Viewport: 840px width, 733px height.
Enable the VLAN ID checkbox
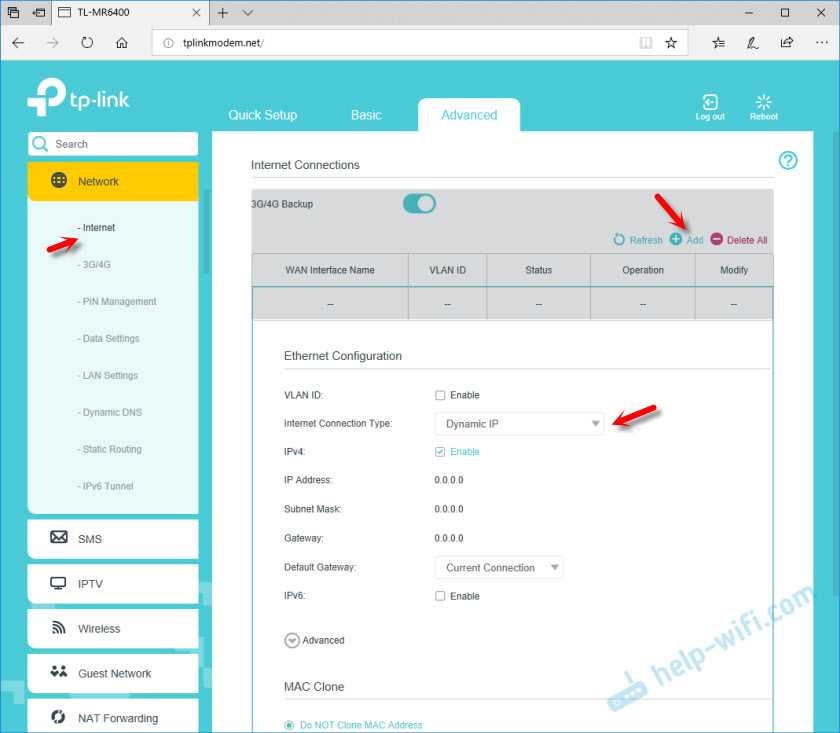coord(440,396)
